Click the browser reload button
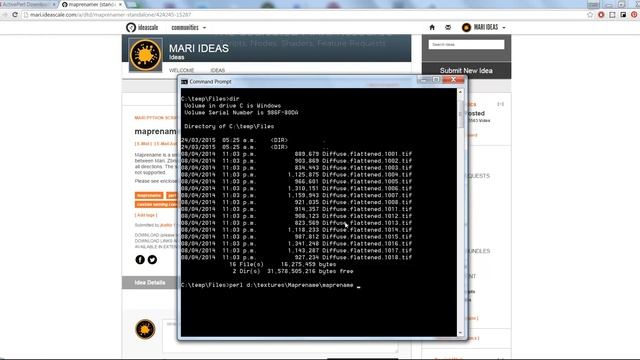The height and width of the screenshot is (360, 640). 15,14
